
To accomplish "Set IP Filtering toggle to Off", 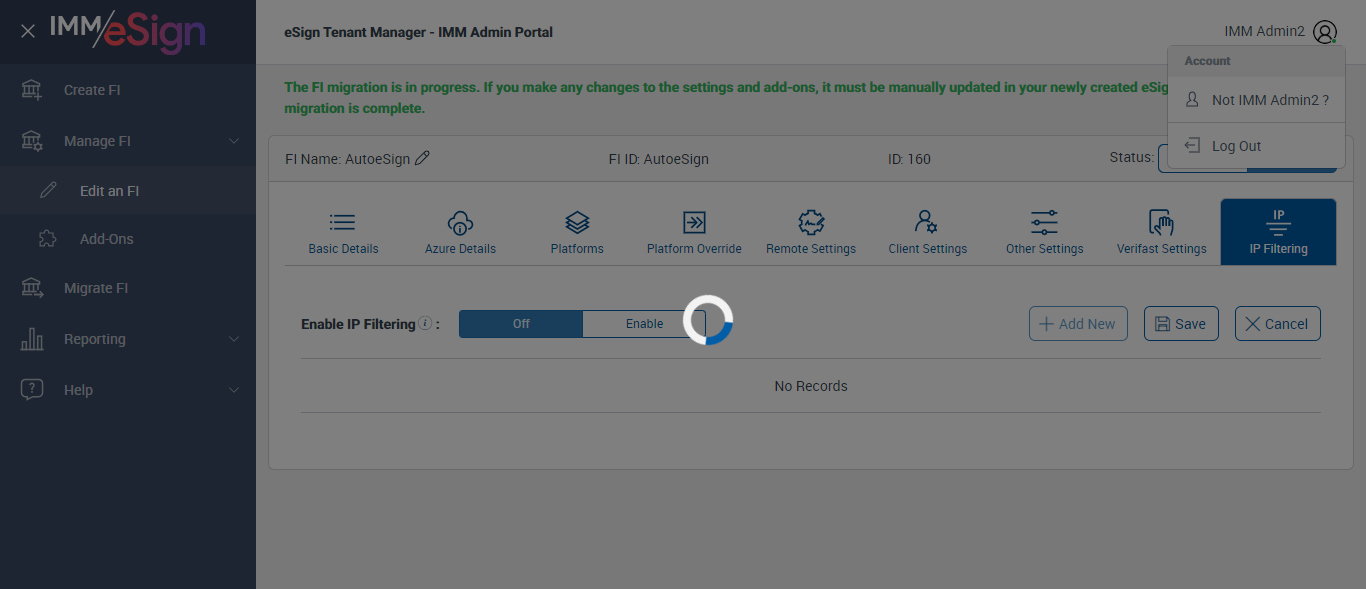I will coord(521,324).
